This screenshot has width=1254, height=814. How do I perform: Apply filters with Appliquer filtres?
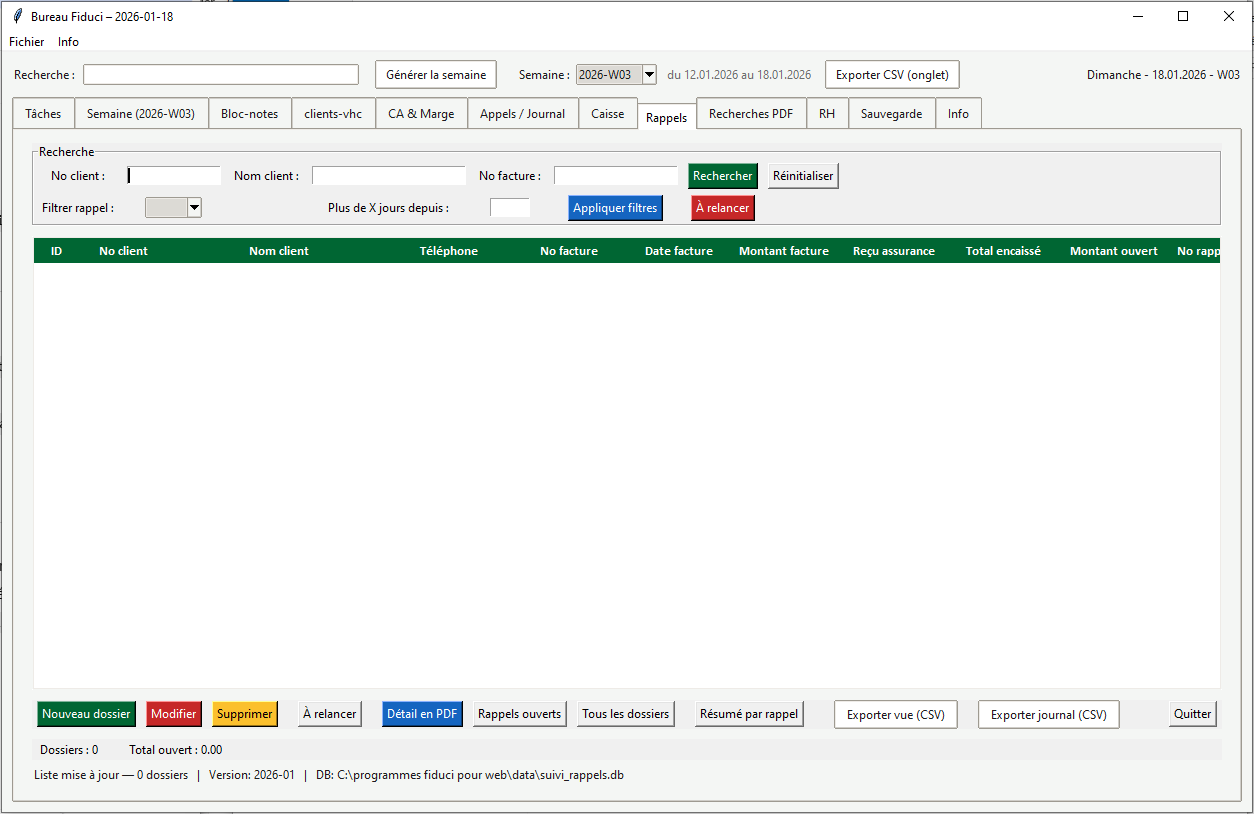(615, 207)
